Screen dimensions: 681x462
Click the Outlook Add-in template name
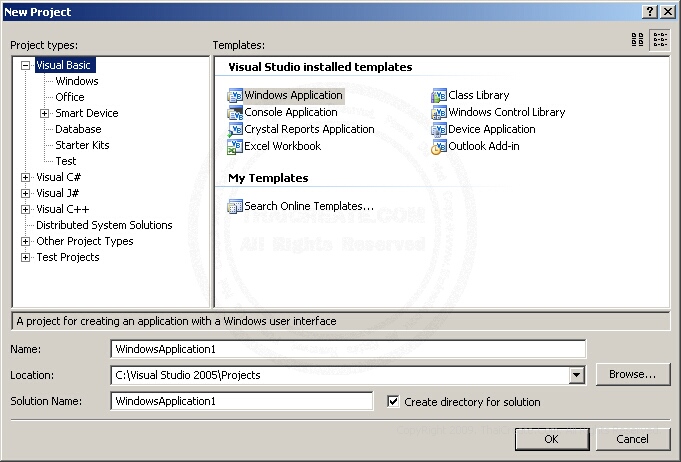pyautogui.click(x=484, y=146)
